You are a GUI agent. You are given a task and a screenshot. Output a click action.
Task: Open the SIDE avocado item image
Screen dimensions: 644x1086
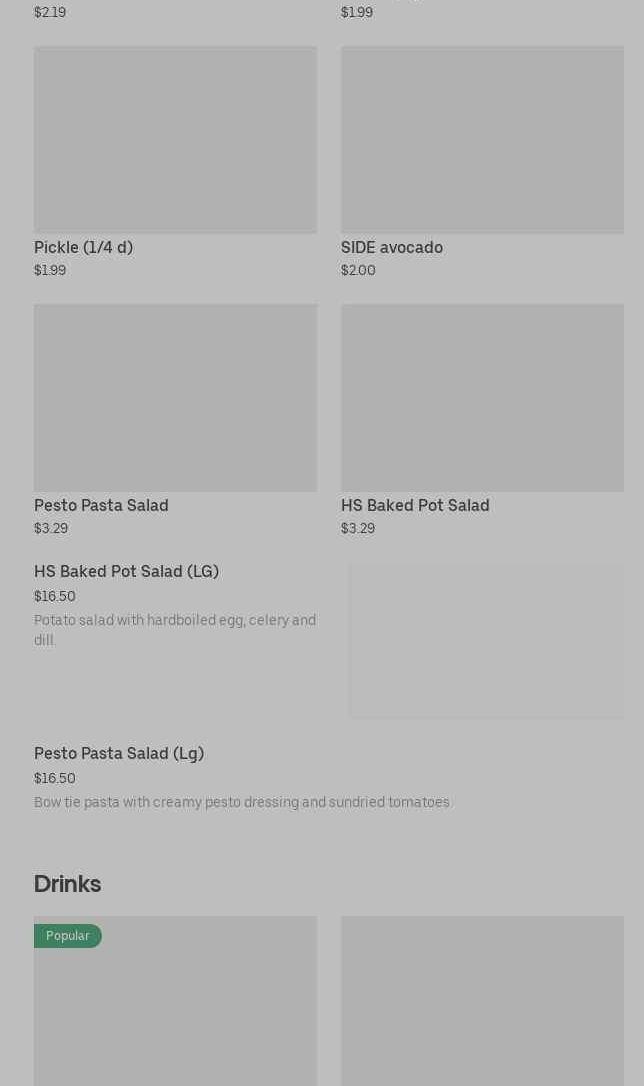point(482,139)
